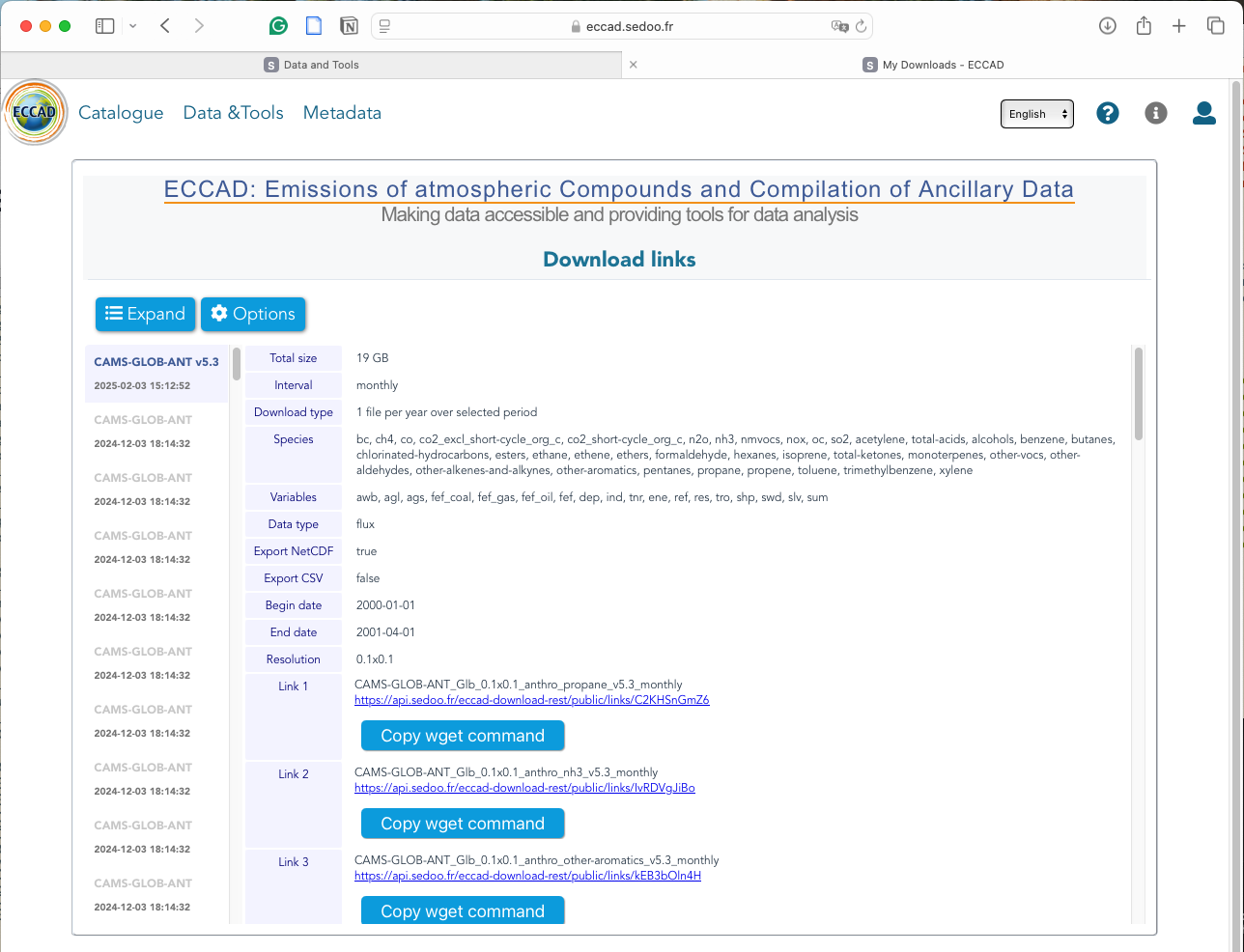Open the user account icon
1244x952 pixels.
click(1204, 113)
